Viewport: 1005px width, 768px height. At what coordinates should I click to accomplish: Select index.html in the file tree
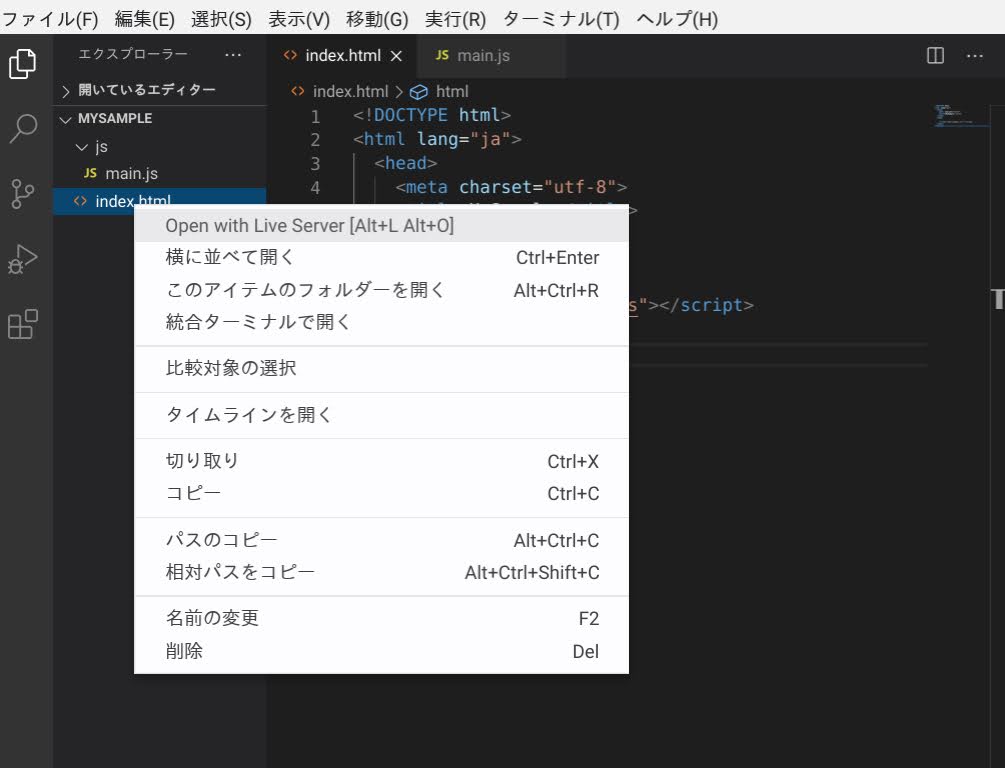pyautogui.click(x=160, y=201)
